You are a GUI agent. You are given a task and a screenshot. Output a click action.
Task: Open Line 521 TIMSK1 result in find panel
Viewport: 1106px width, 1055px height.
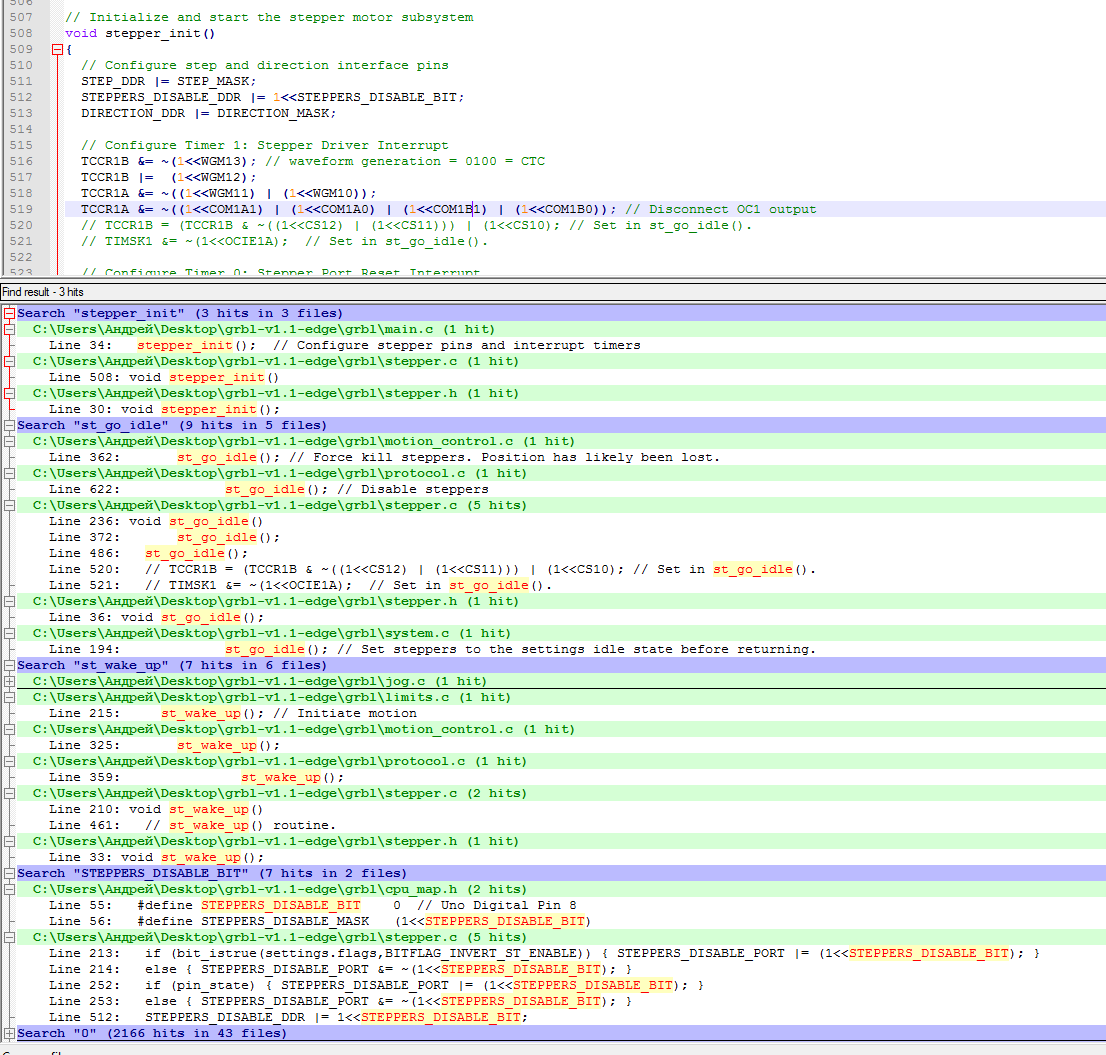300,585
